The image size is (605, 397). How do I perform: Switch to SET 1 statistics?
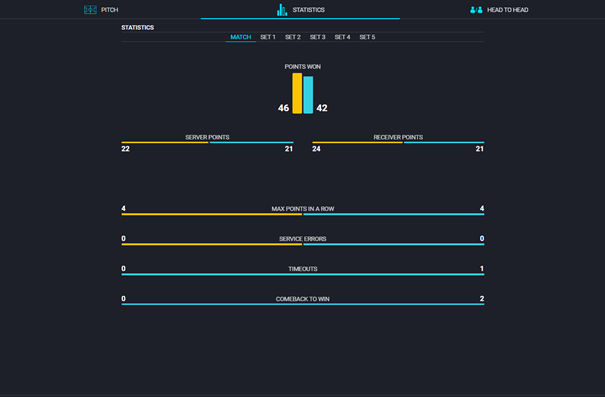pyautogui.click(x=268, y=37)
